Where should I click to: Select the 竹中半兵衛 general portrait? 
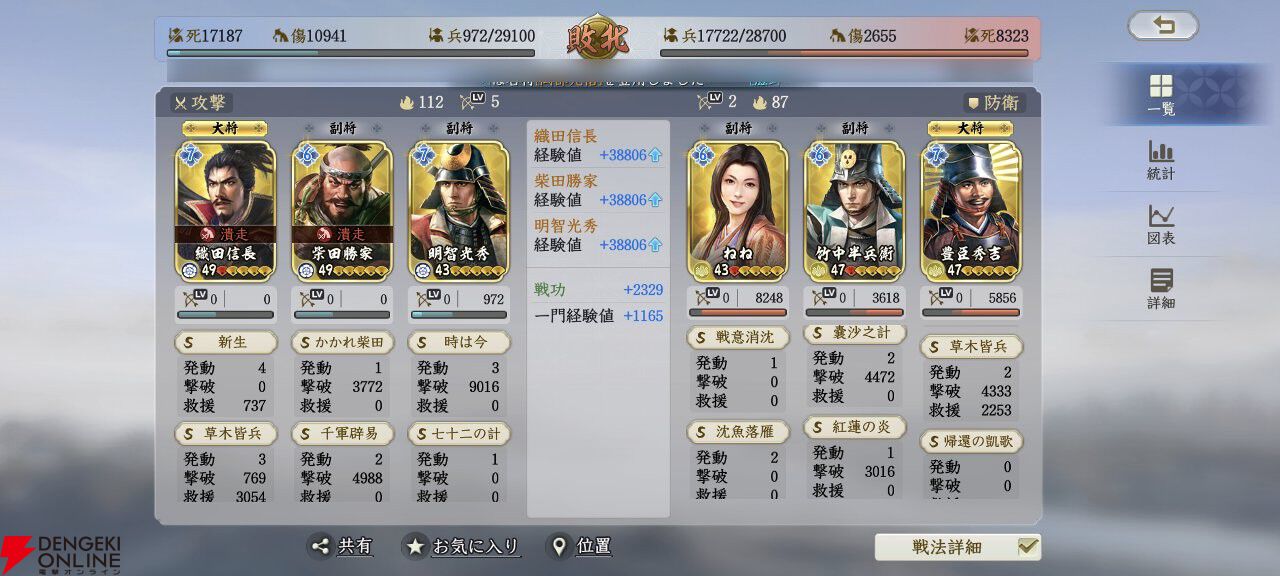tap(855, 211)
